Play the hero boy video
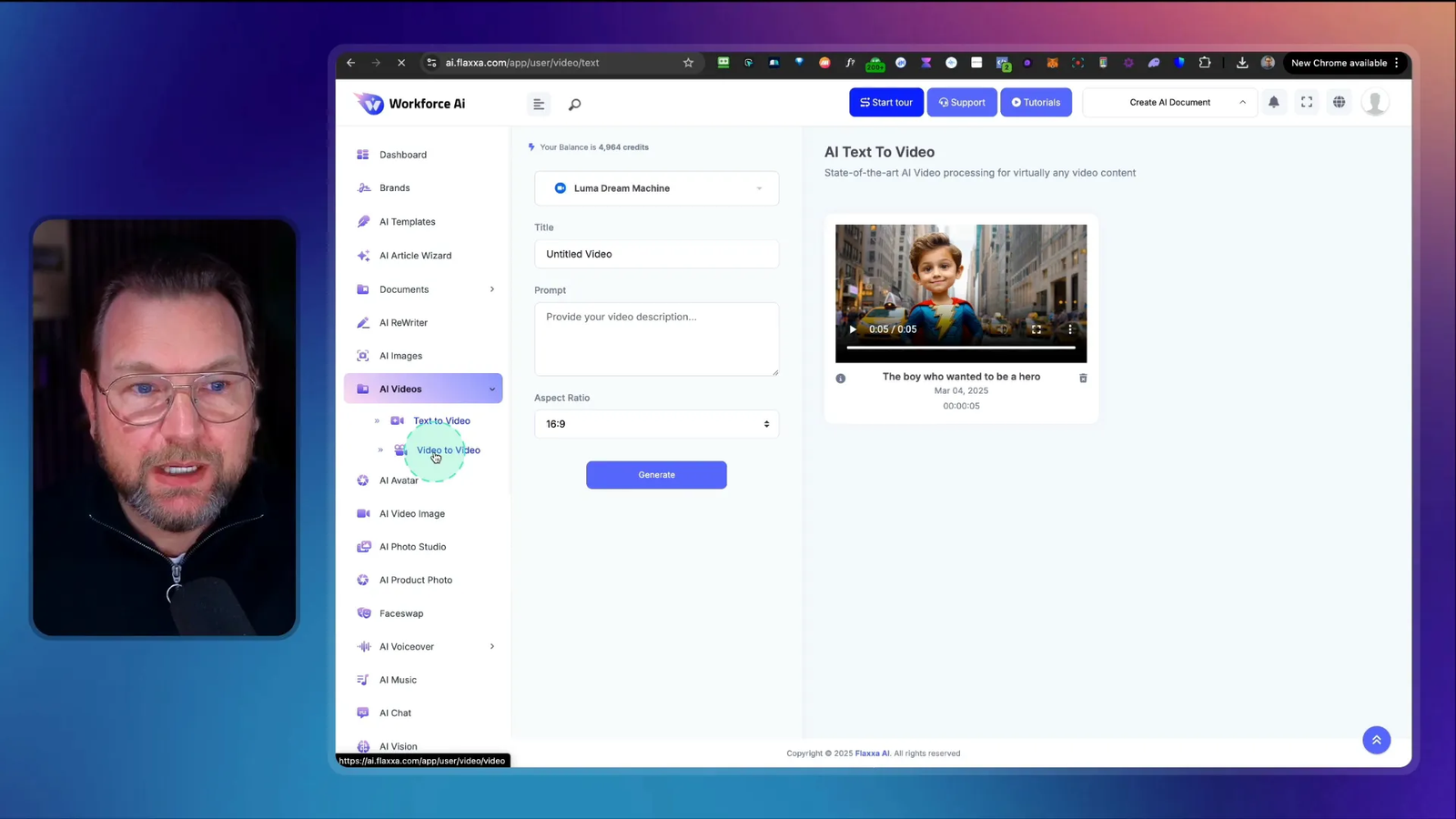Screen dimensions: 1456x819 point(853,329)
